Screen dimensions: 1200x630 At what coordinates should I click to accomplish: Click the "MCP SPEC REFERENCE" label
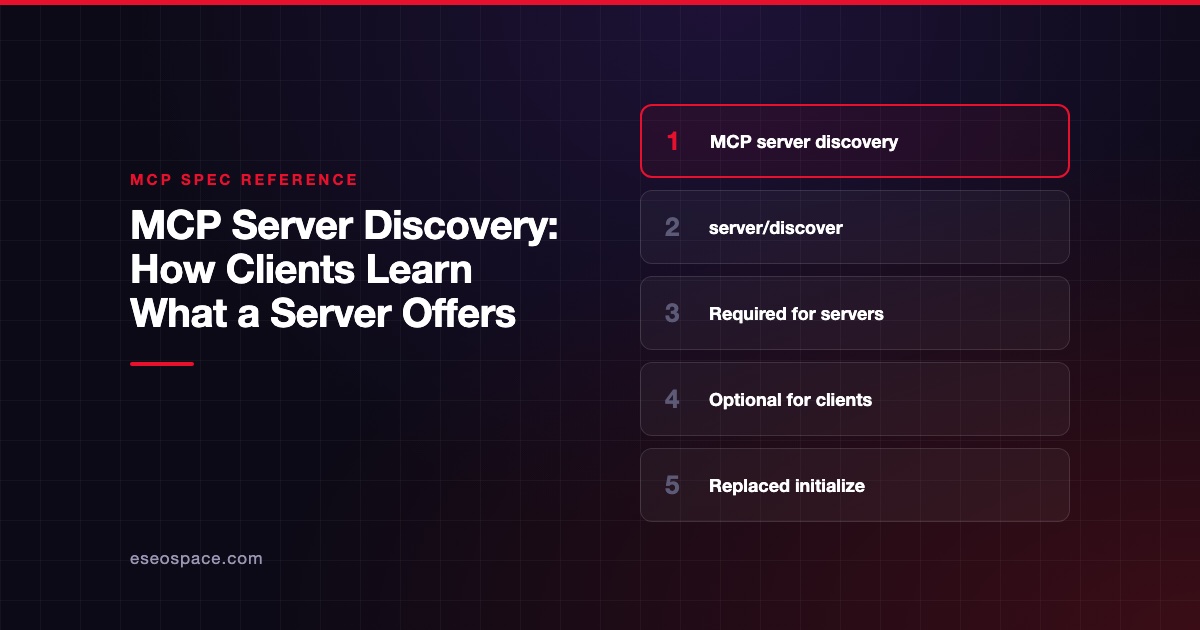point(244,180)
